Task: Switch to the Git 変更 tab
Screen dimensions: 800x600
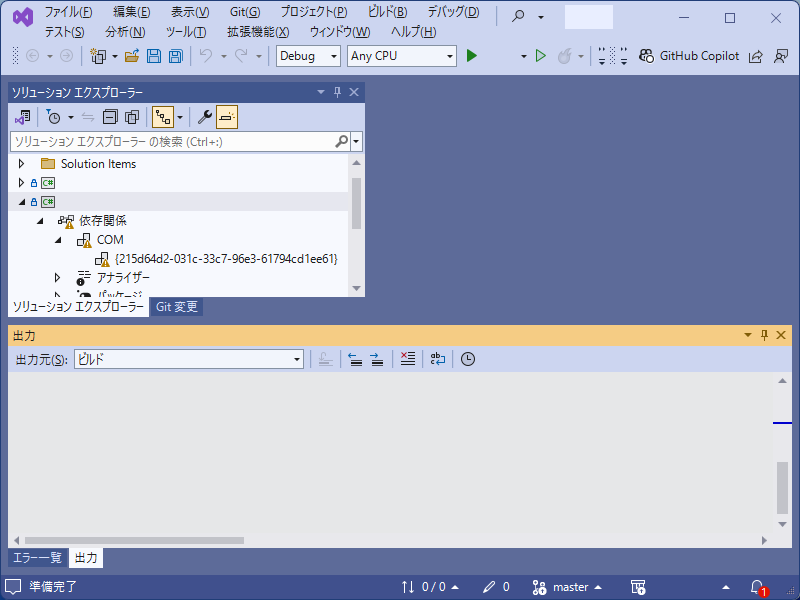Action: pos(176,307)
